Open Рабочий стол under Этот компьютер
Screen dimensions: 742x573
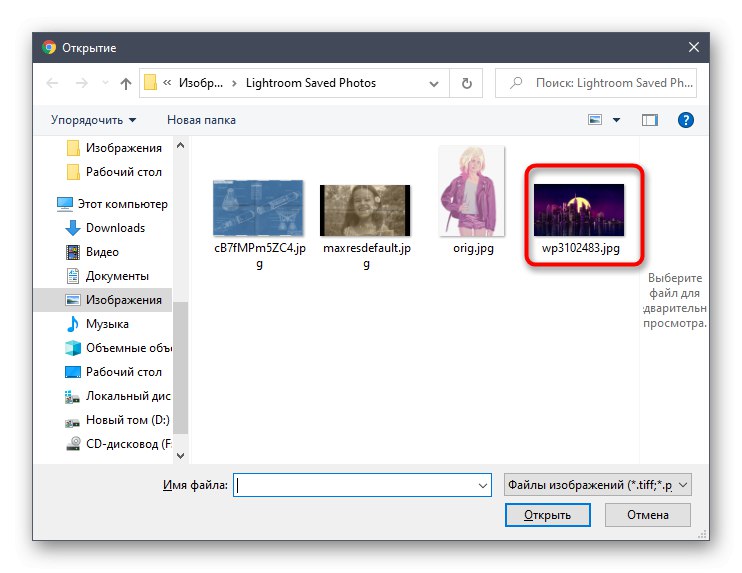coord(113,372)
